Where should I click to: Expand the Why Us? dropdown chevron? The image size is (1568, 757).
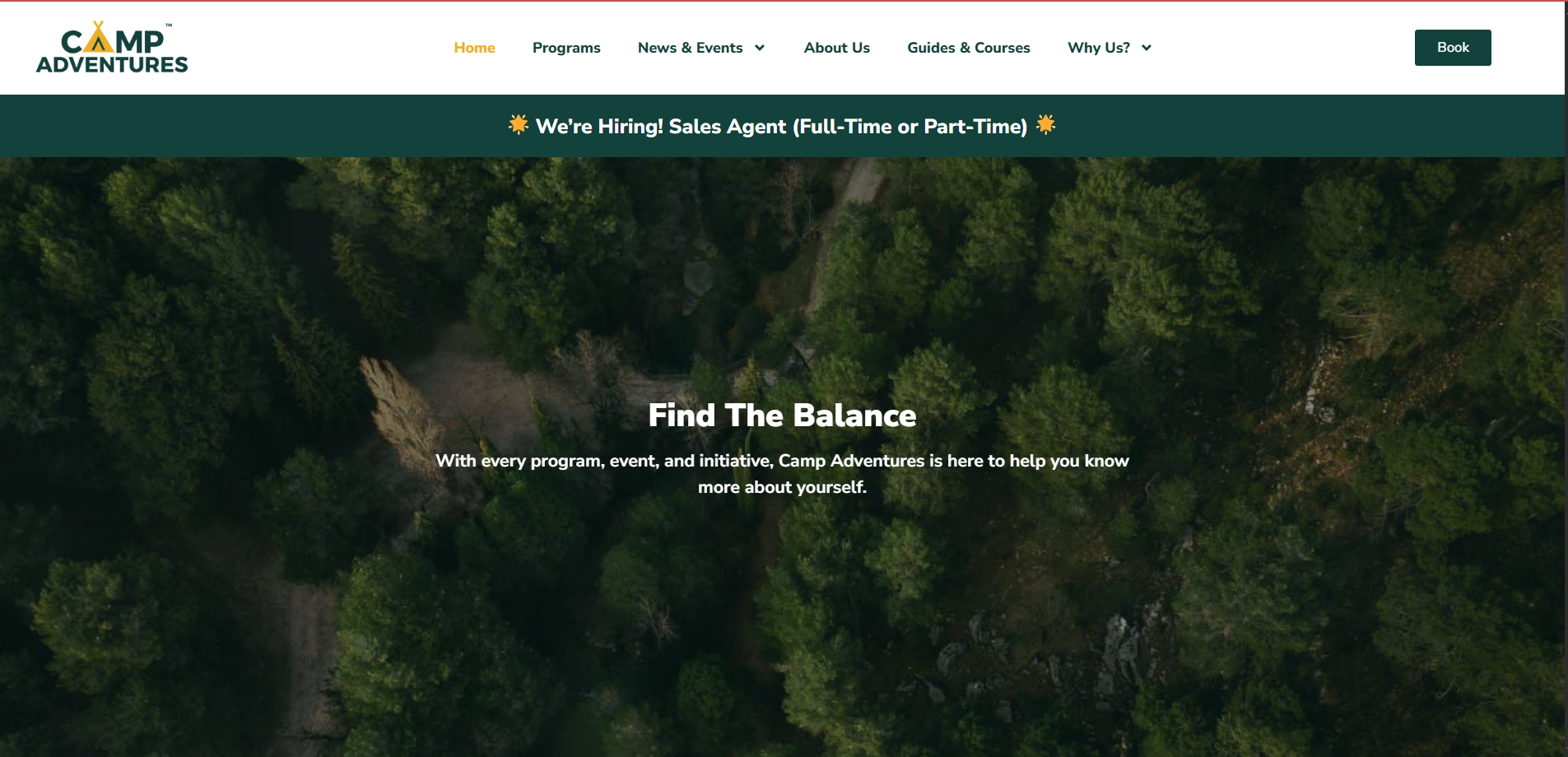pyautogui.click(x=1146, y=48)
